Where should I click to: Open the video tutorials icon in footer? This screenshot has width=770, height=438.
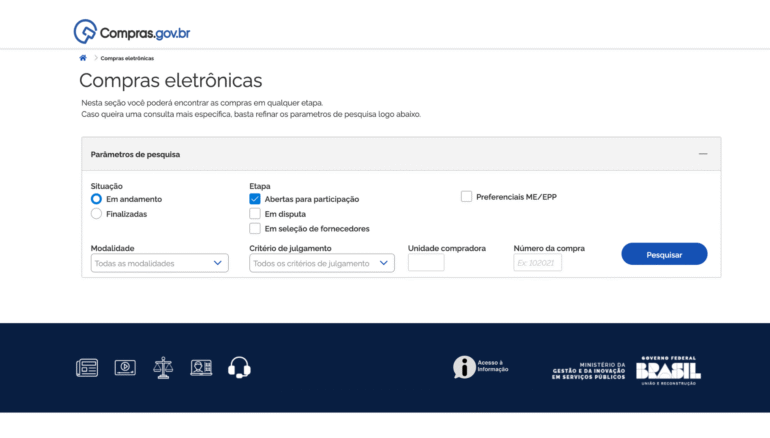pyautogui.click(x=125, y=368)
